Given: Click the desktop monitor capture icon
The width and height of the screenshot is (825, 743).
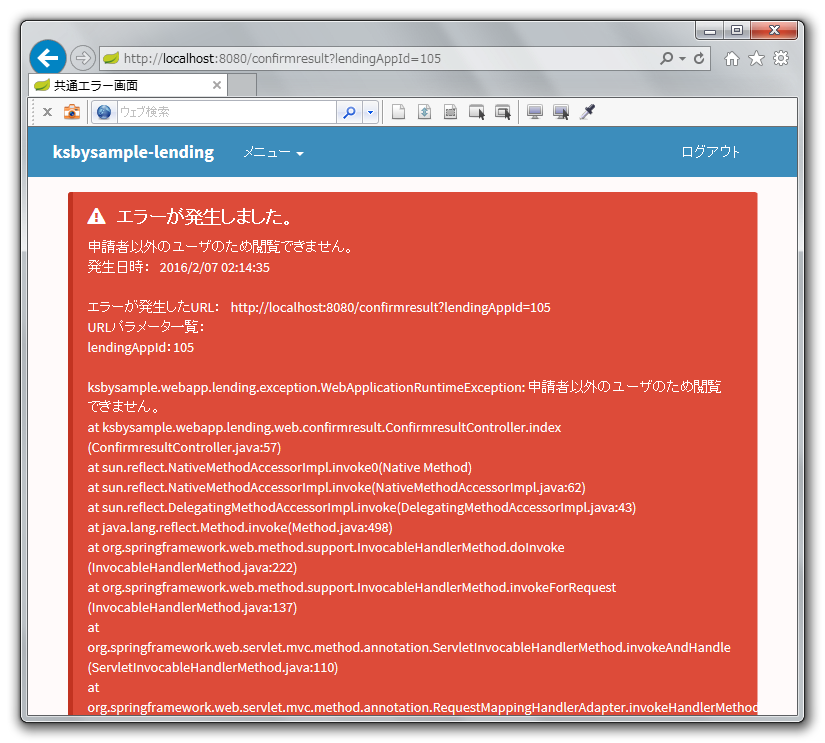Looking at the screenshot, I should pos(535,112).
